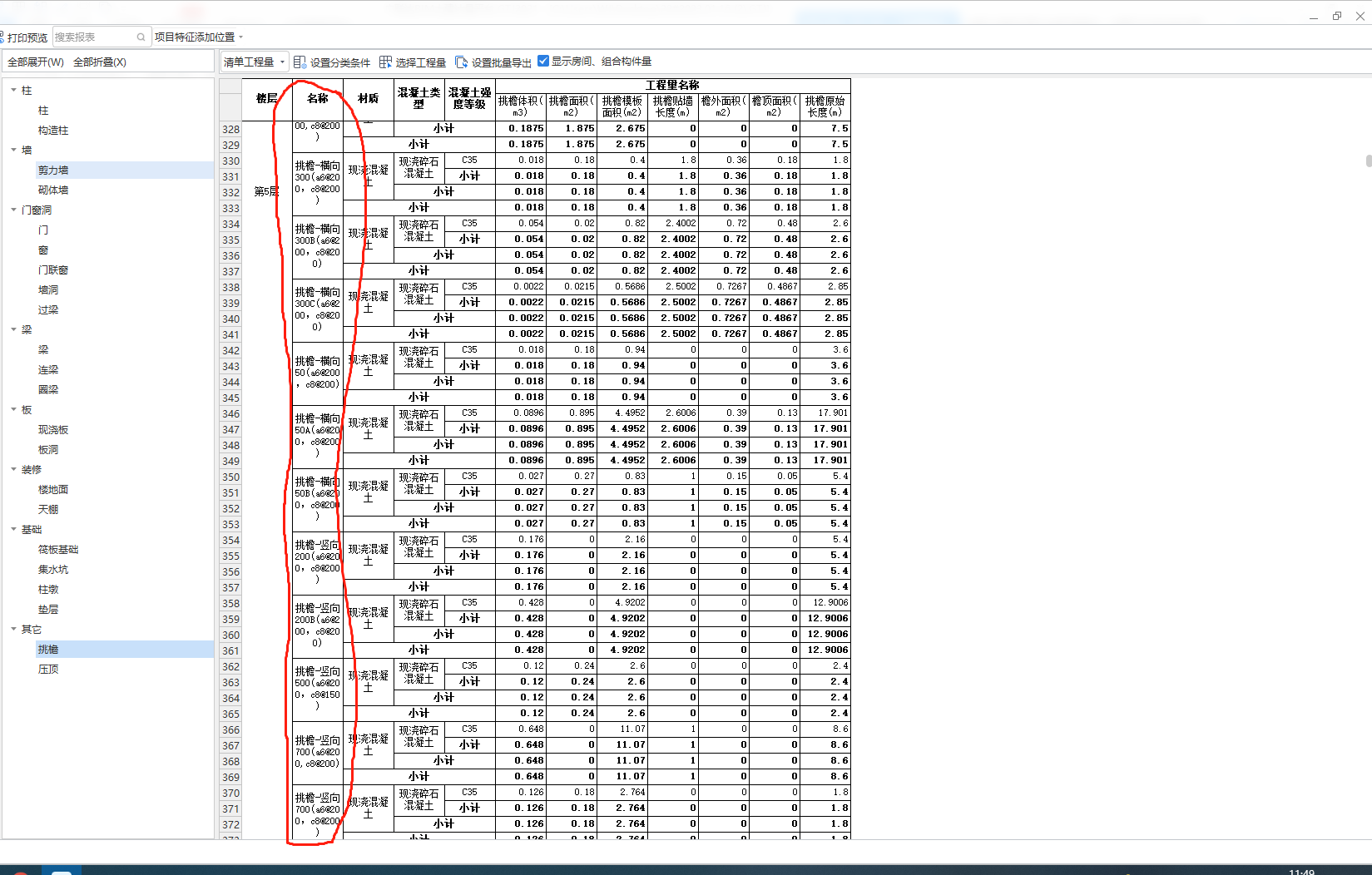Select 连梁 in the tree
The width and height of the screenshot is (1372, 875).
click(48, 370)
